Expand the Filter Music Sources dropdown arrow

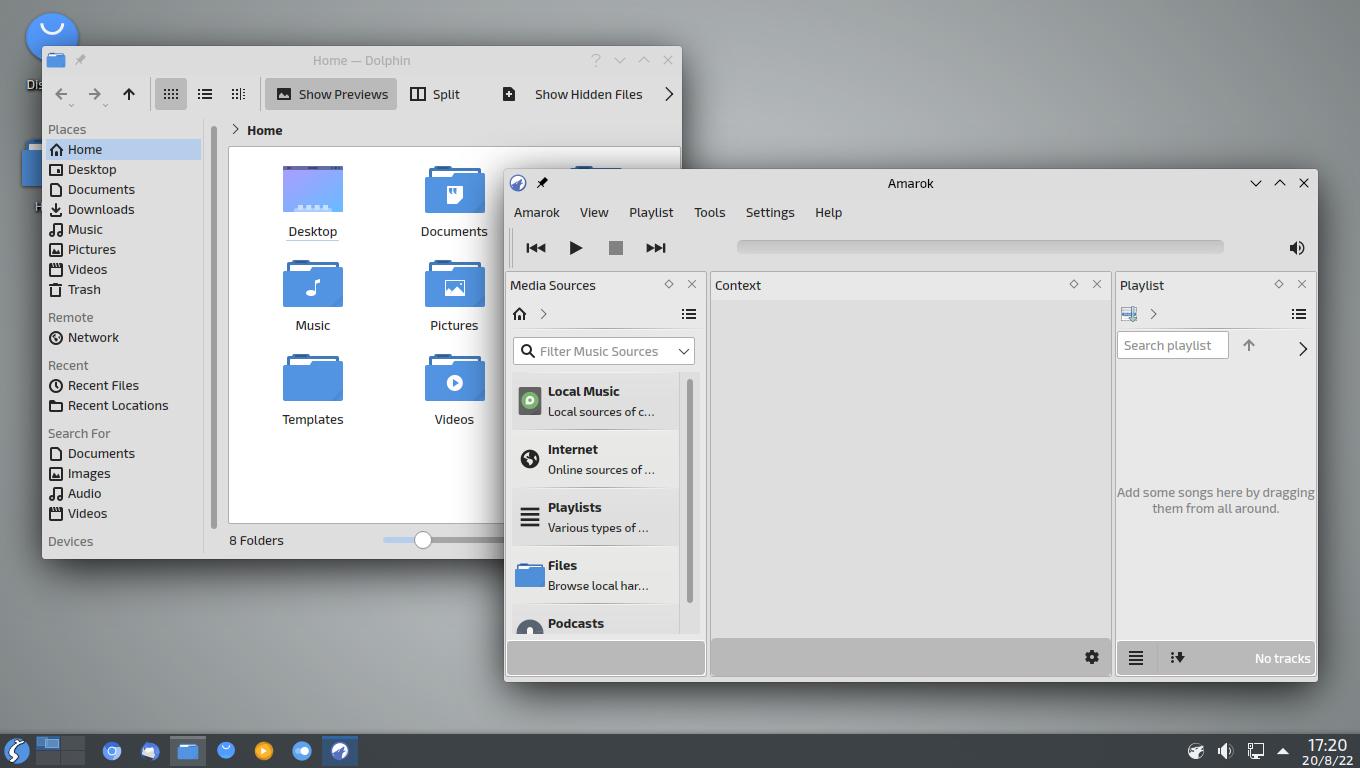(684, 351)
